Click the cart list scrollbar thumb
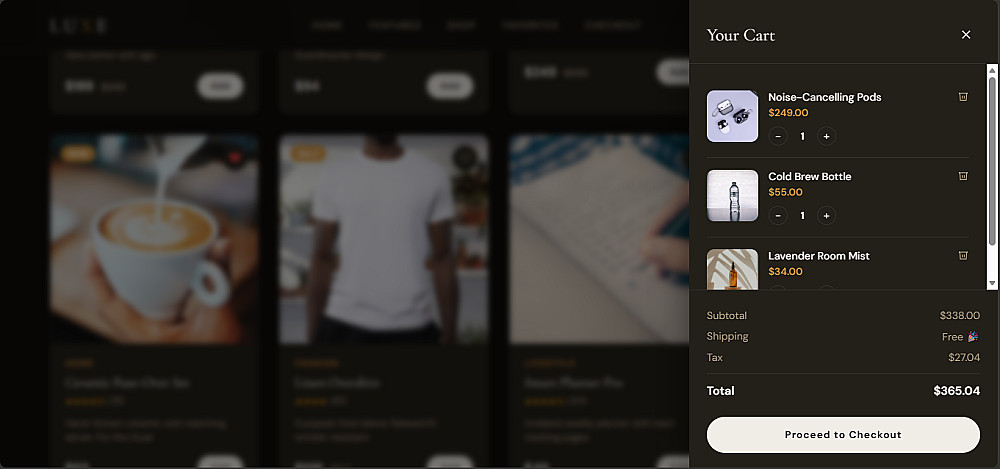The width and height of the screenshot is (1000, 469). (x=992, y=161)
